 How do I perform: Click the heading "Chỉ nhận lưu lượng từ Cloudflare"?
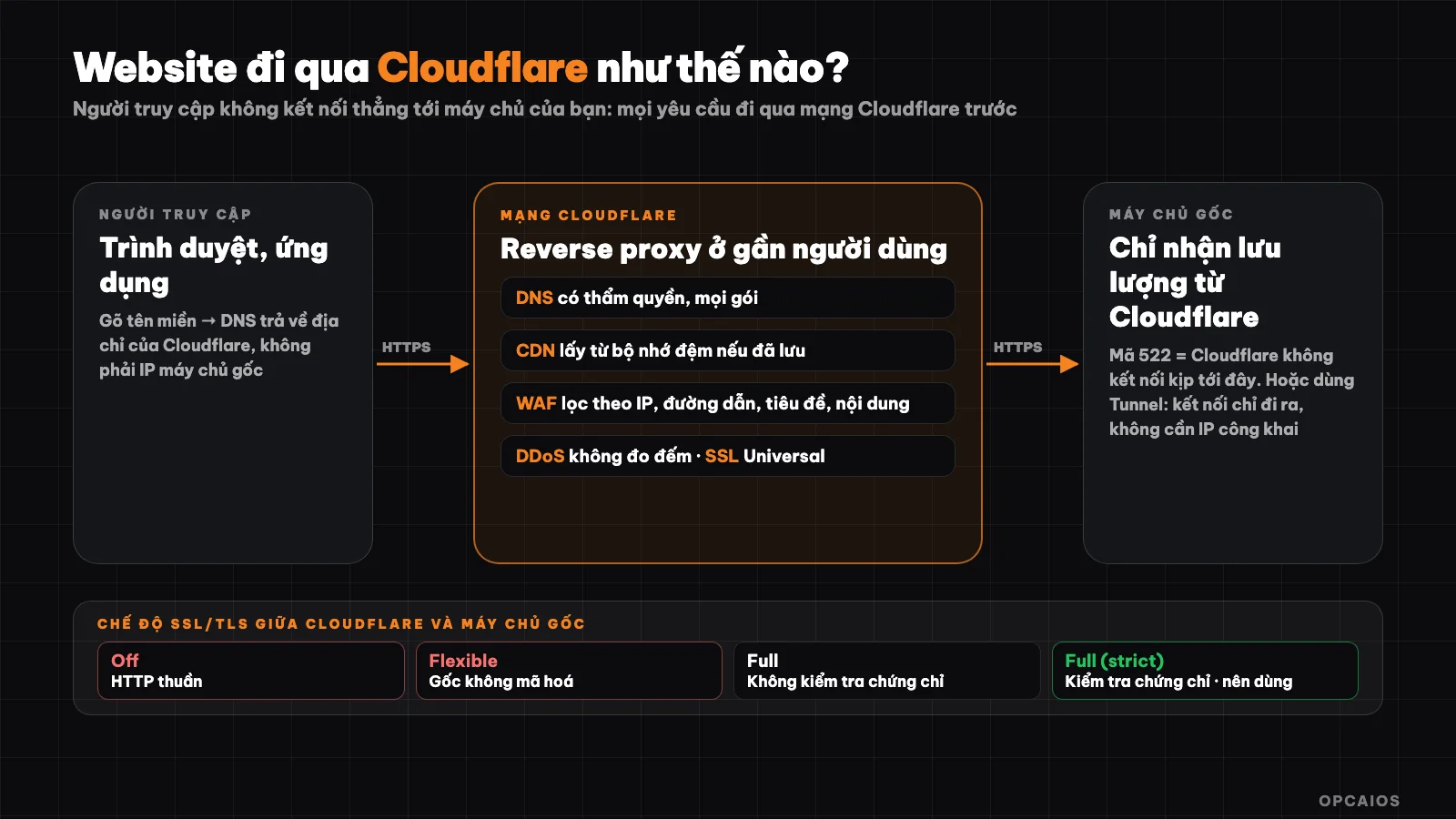1195,282
